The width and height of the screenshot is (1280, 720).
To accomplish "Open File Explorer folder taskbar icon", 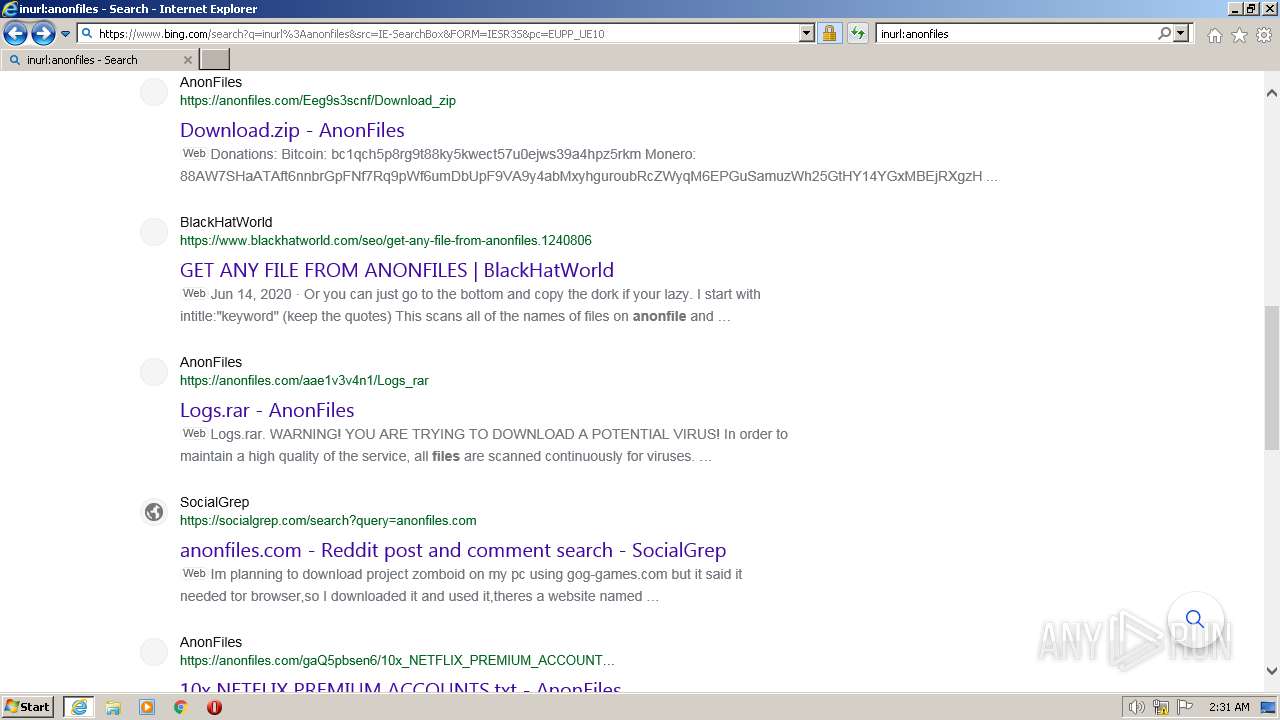I will coord(113,707).
